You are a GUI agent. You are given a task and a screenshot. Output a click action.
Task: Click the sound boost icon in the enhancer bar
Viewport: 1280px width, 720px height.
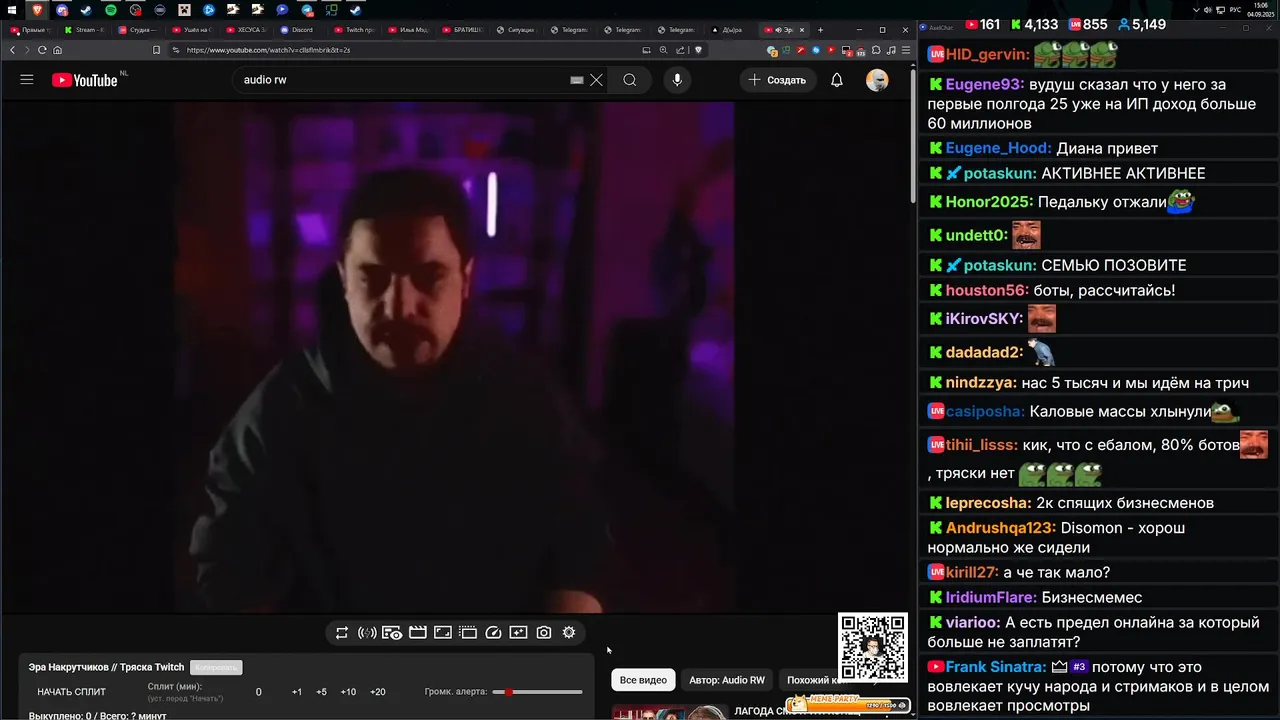pyautogui.click(x=367, y=633)
